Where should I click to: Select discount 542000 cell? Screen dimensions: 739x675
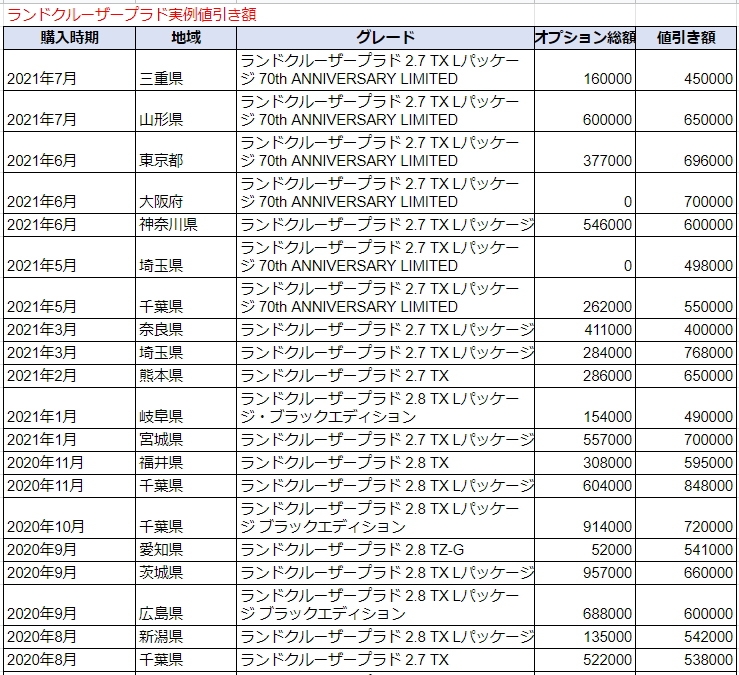click(686, 637)
